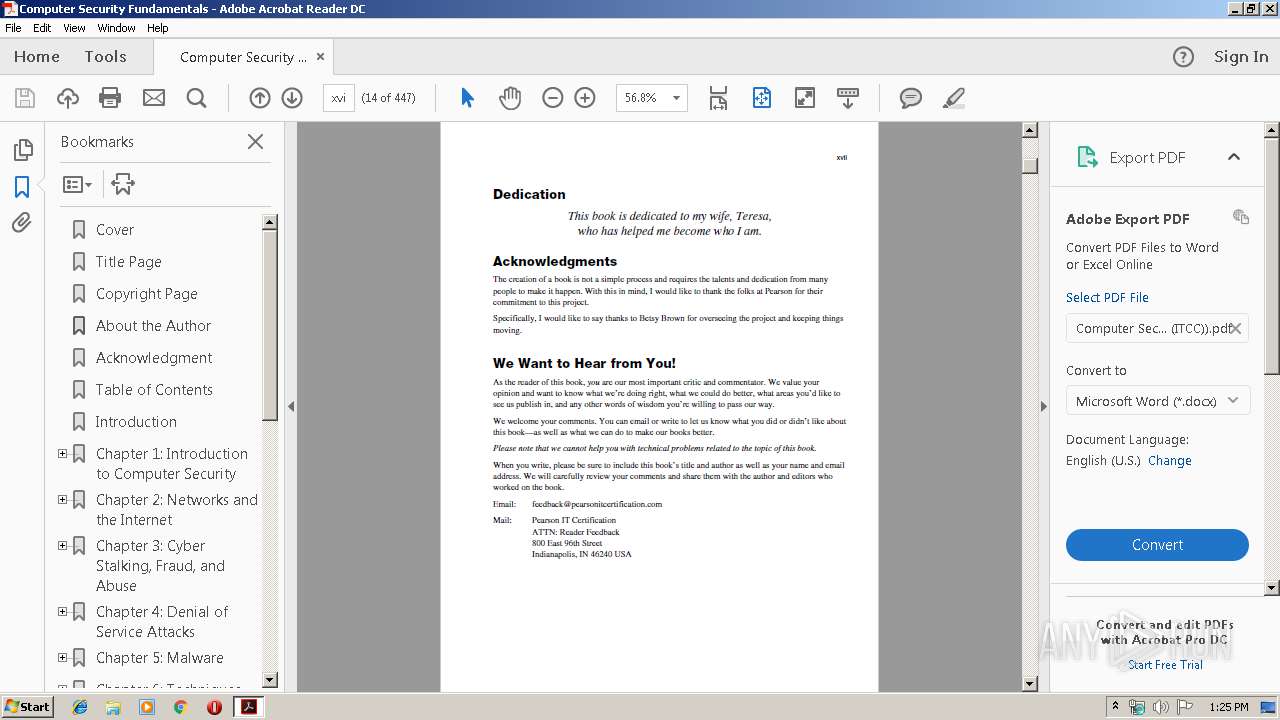1280x720 pixels.
Task: Click the Convert button
Action: click(x=1157, y=545)
